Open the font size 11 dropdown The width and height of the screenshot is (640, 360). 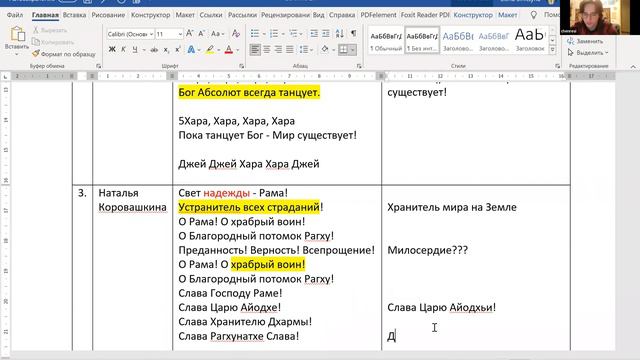[180, 34]
